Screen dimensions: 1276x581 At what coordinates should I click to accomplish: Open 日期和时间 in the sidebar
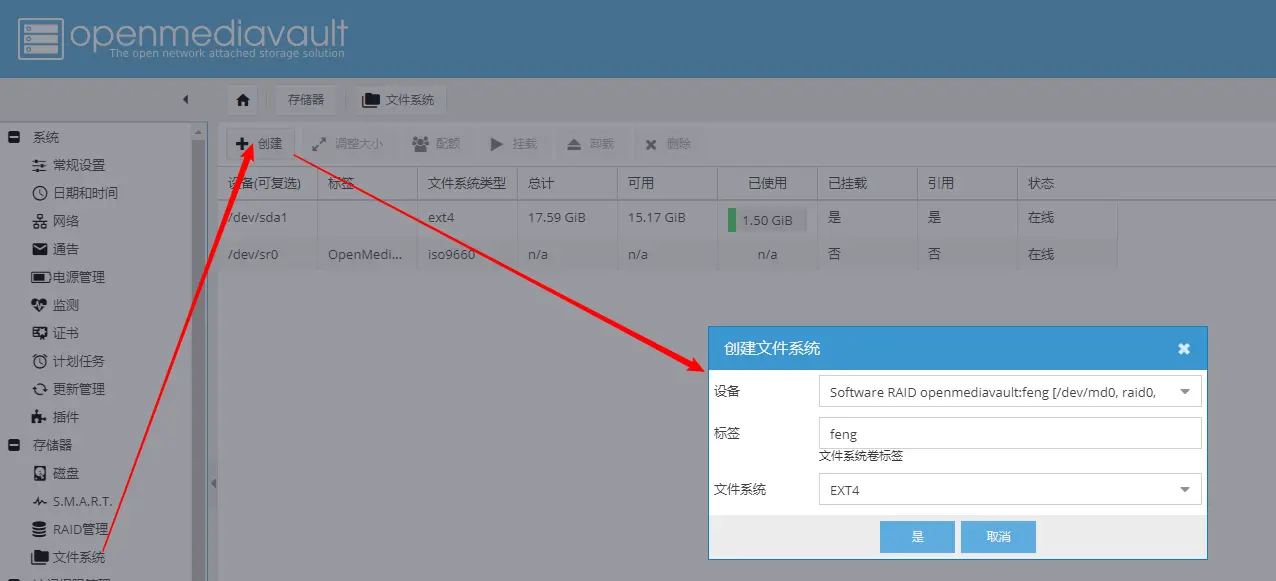75,193
